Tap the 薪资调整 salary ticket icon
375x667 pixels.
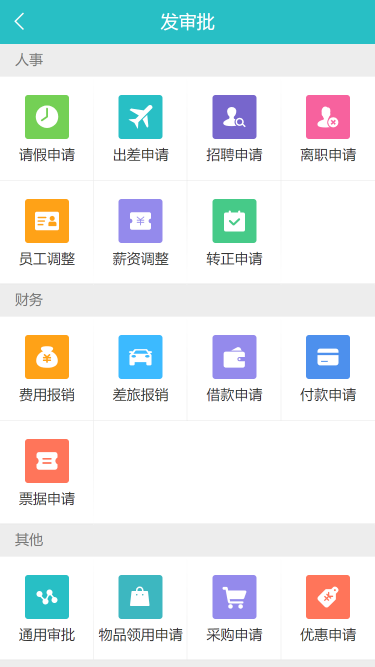[140, 221]
